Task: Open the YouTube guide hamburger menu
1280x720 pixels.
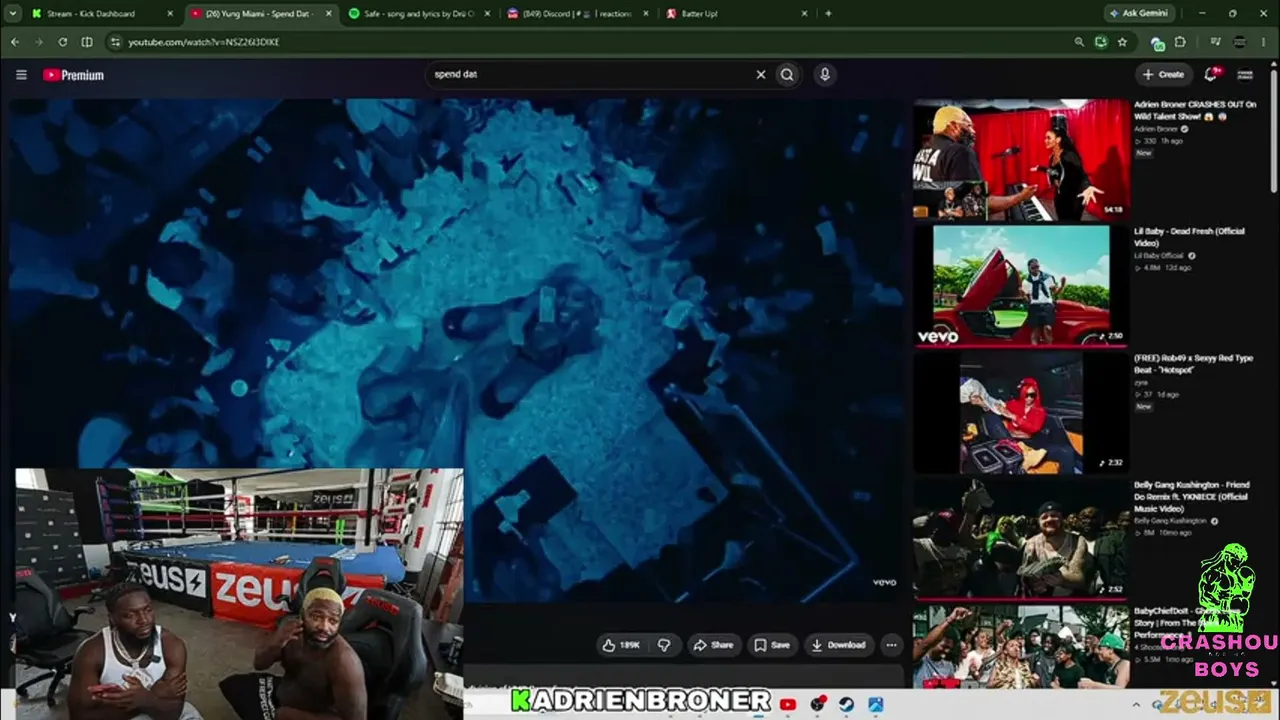Action: coord(21,75)
